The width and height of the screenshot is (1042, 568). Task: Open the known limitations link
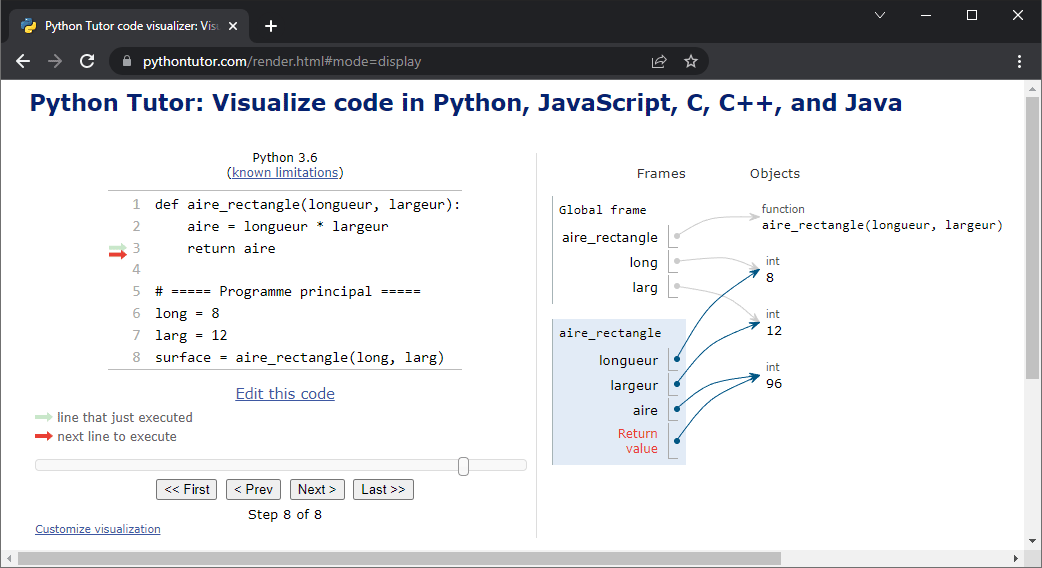tap(285, 173)
